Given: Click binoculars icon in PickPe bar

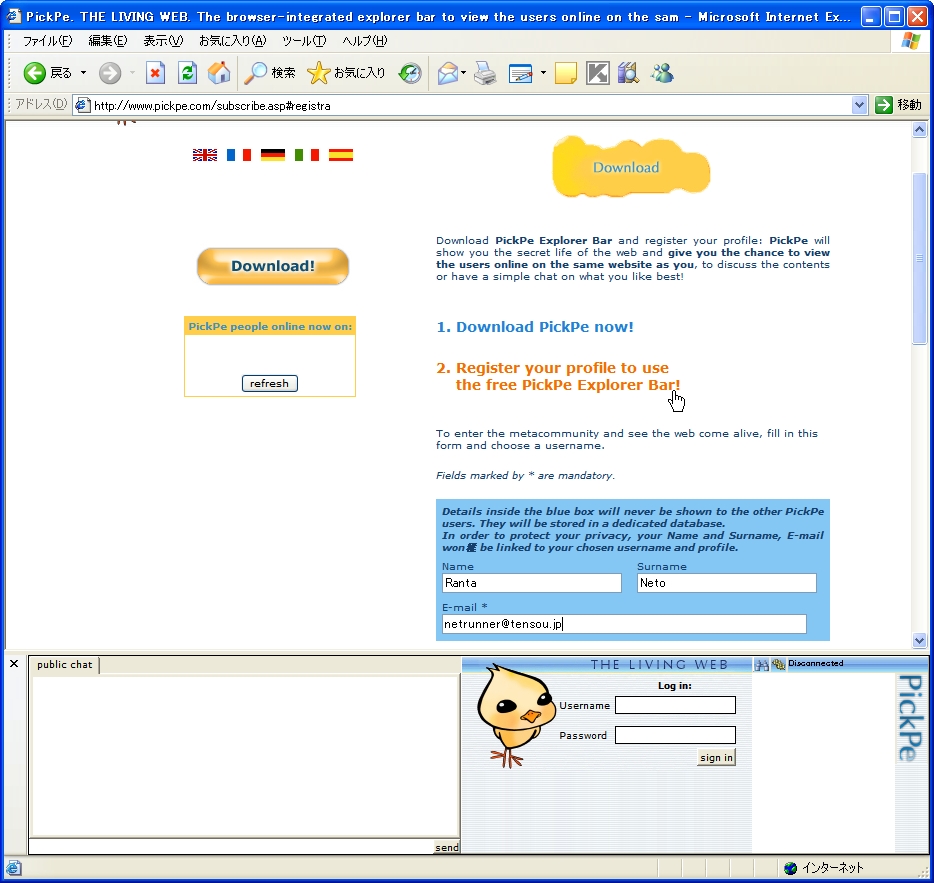Looking at the screenshot, I should pyautogui.click(x=761, y=664).
